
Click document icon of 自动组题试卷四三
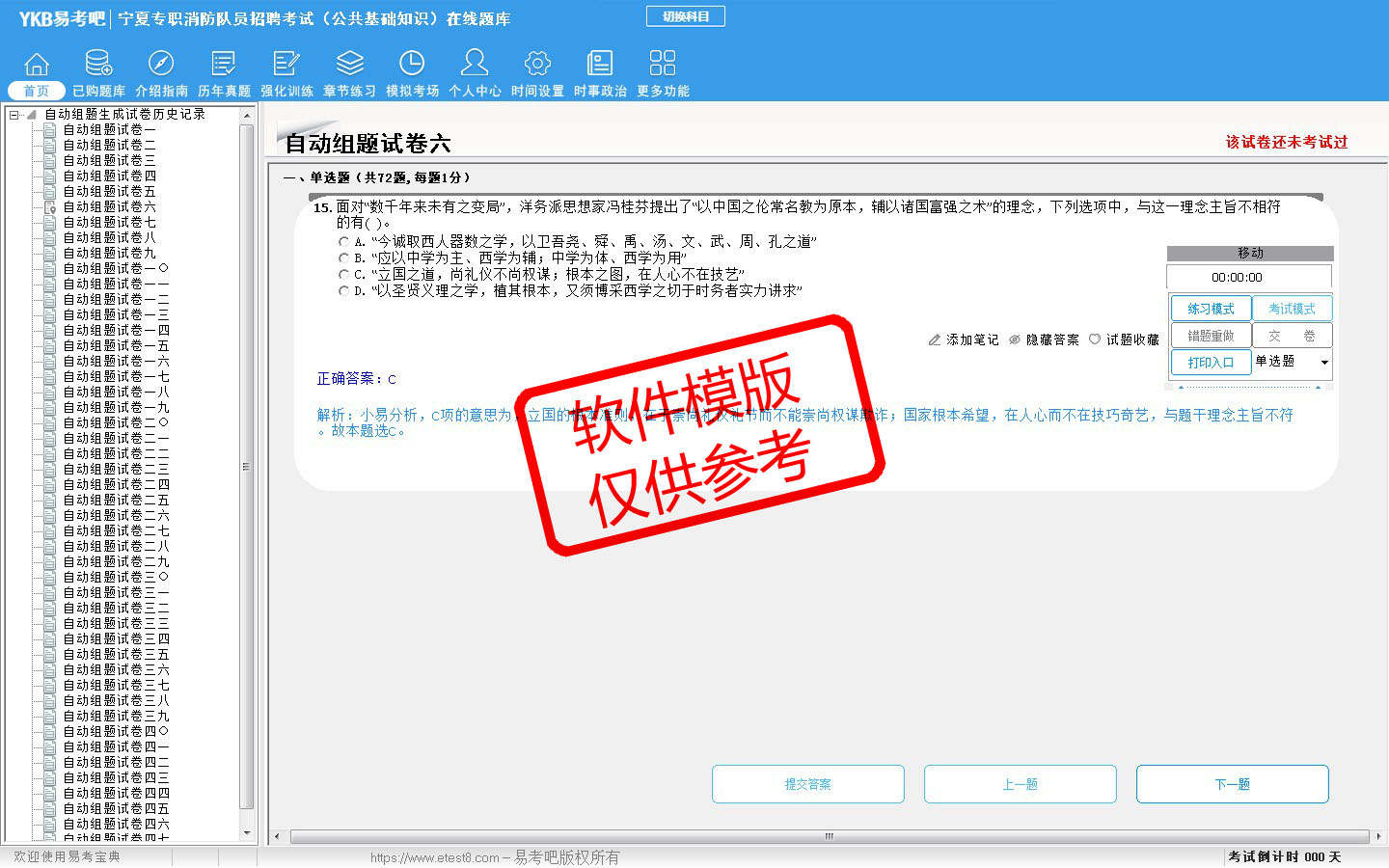[50, 777]
